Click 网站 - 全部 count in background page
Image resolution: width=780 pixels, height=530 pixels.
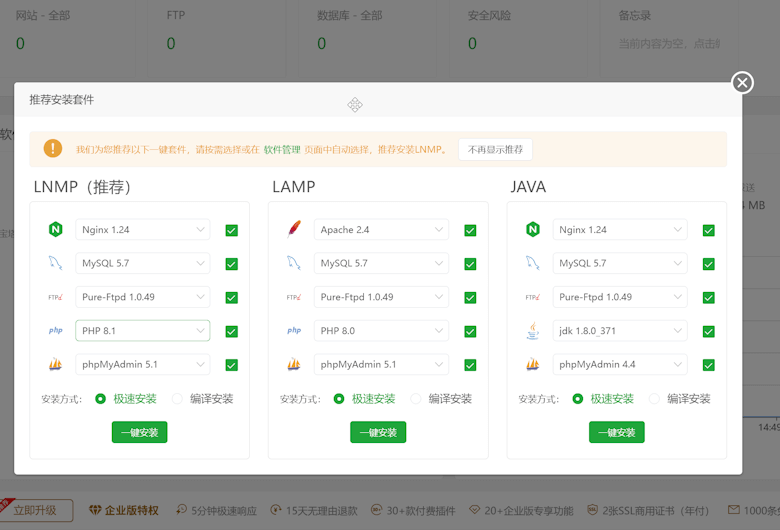pos(20,43)
